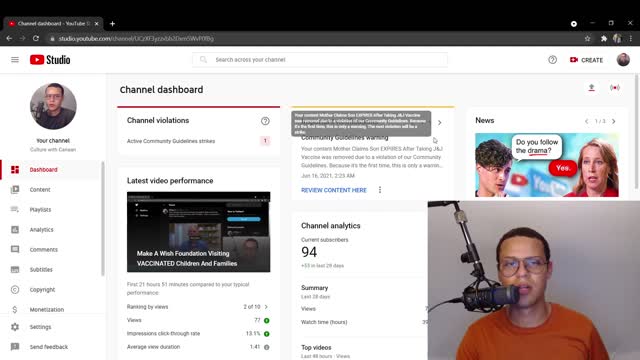Open Settings gear in the sidebar
The width and height of the screenshot is (640, 360).
coord(15,327)
